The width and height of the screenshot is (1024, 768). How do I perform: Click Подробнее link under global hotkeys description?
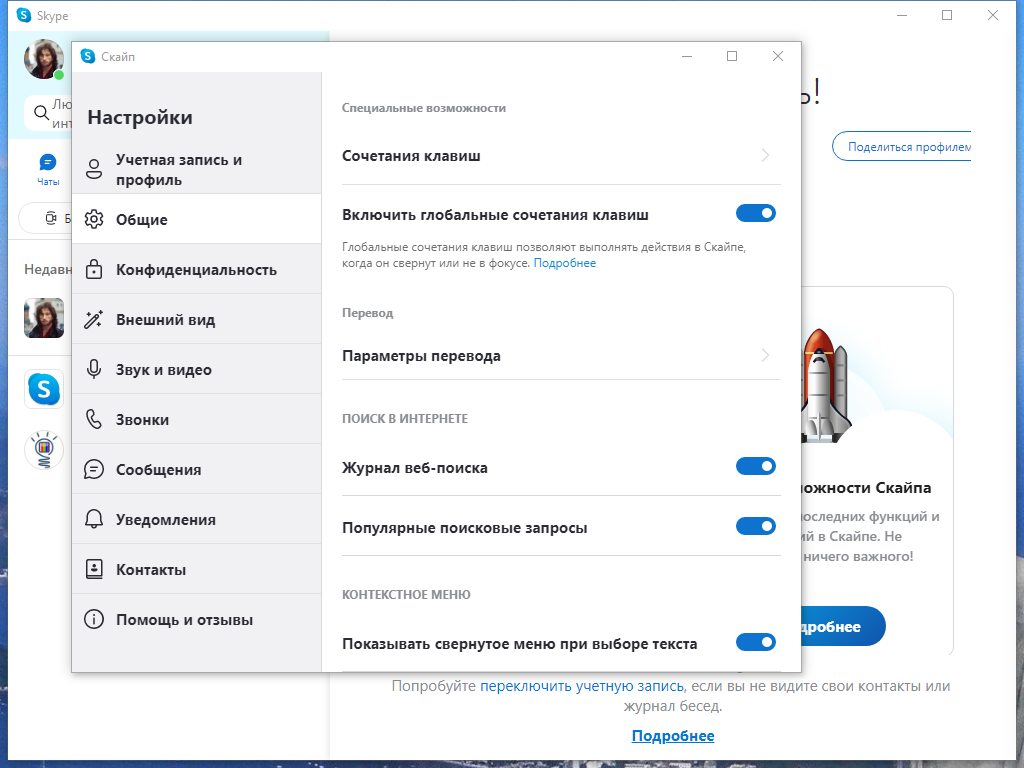(x=565, y=263)
